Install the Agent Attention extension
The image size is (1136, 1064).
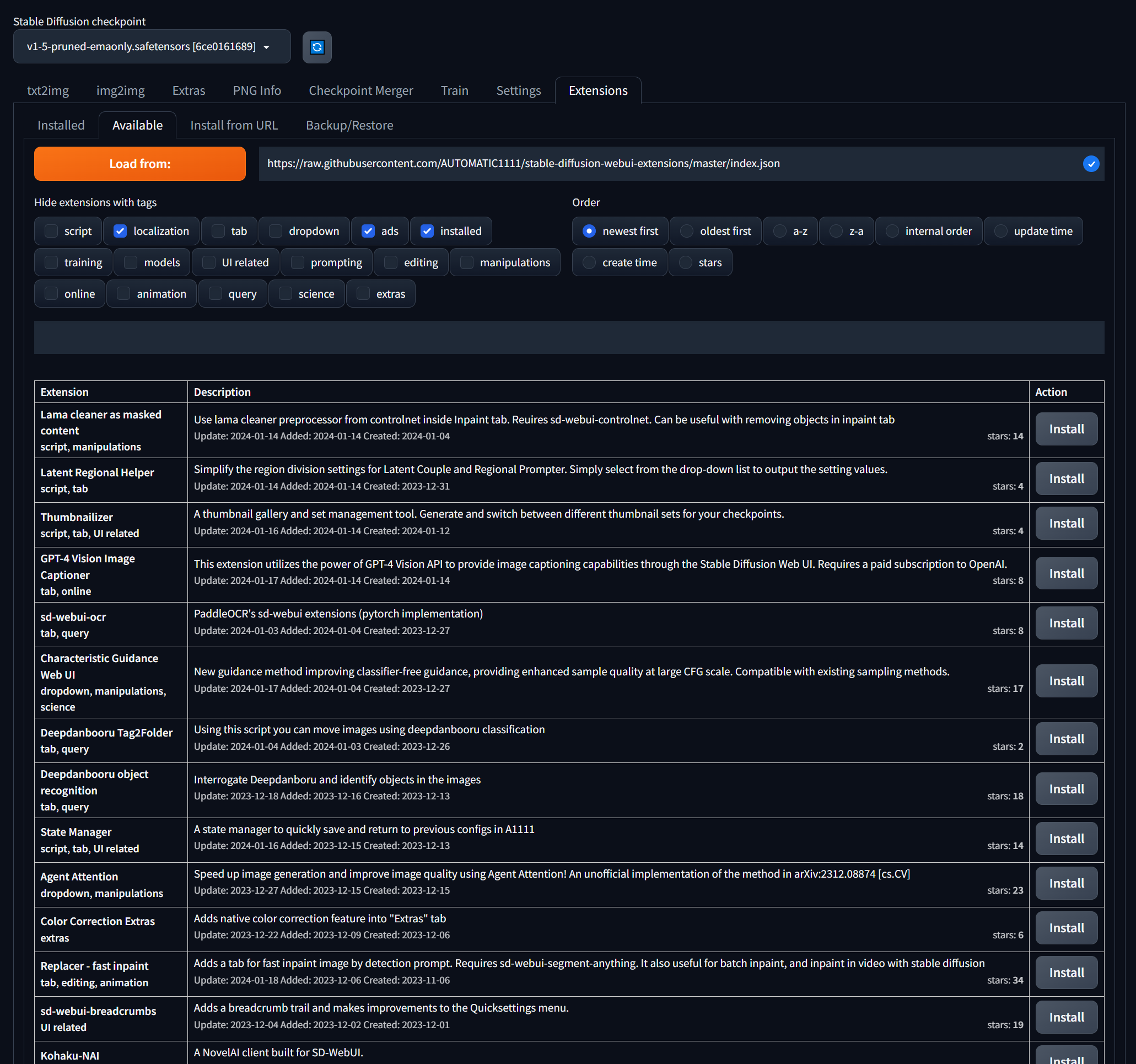coord(1065,883)
